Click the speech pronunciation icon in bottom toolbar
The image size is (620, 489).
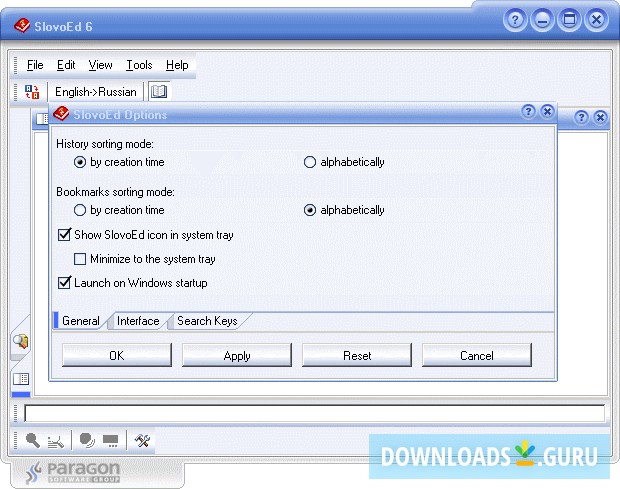pos(87,440)
